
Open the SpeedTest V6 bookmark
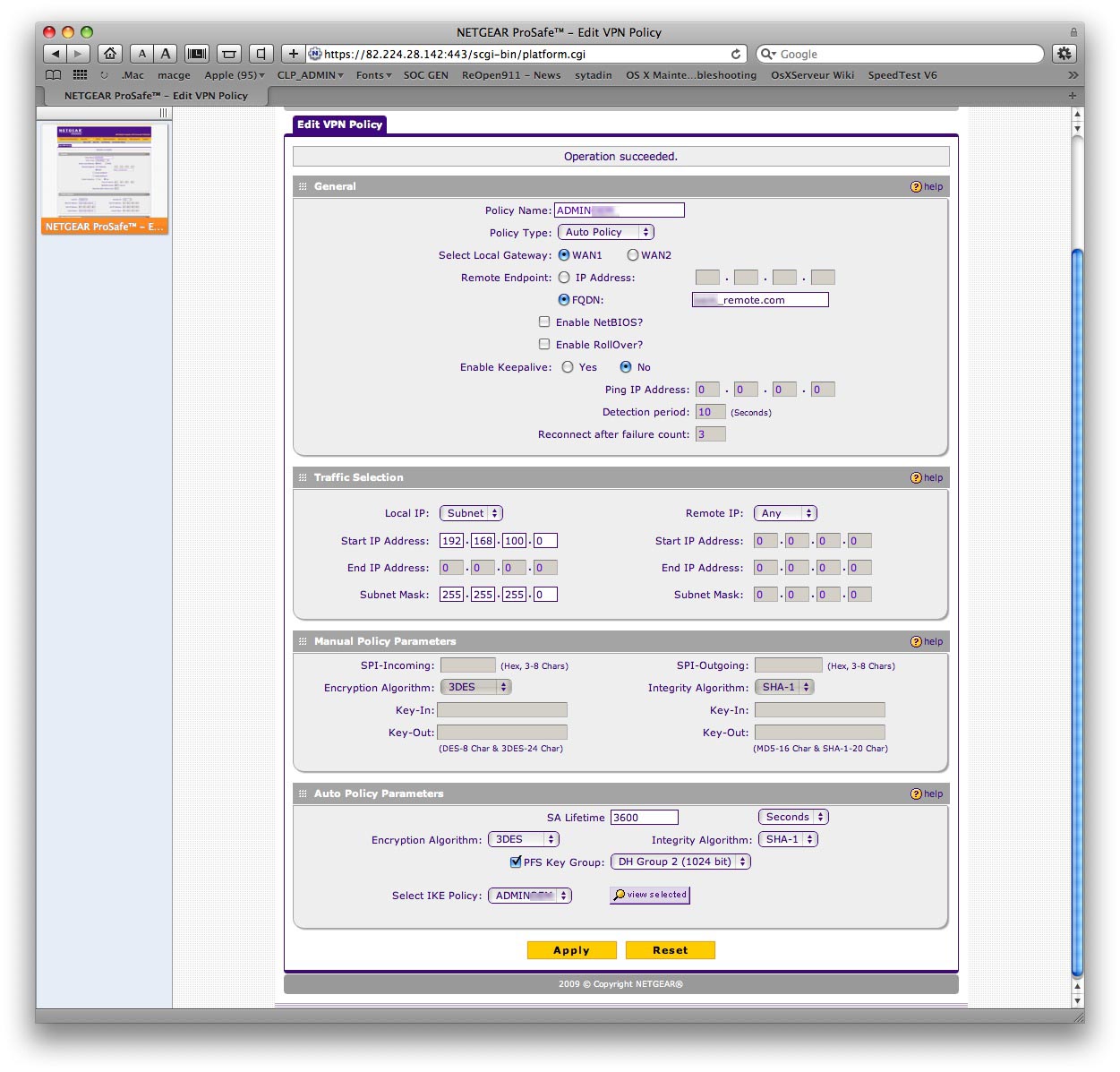pyautogui.click(x=902, y=75)
